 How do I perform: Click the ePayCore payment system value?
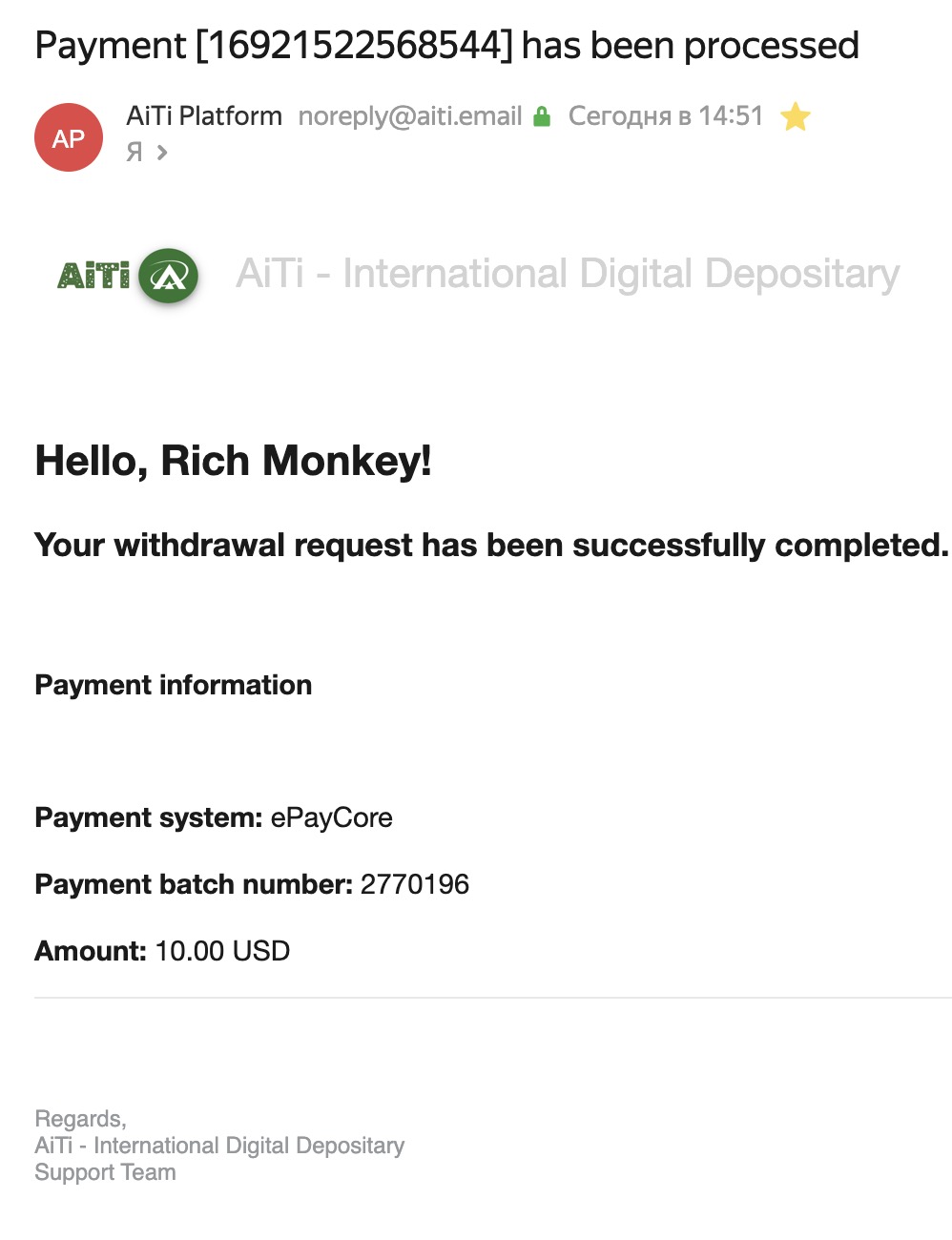point(332,817)
